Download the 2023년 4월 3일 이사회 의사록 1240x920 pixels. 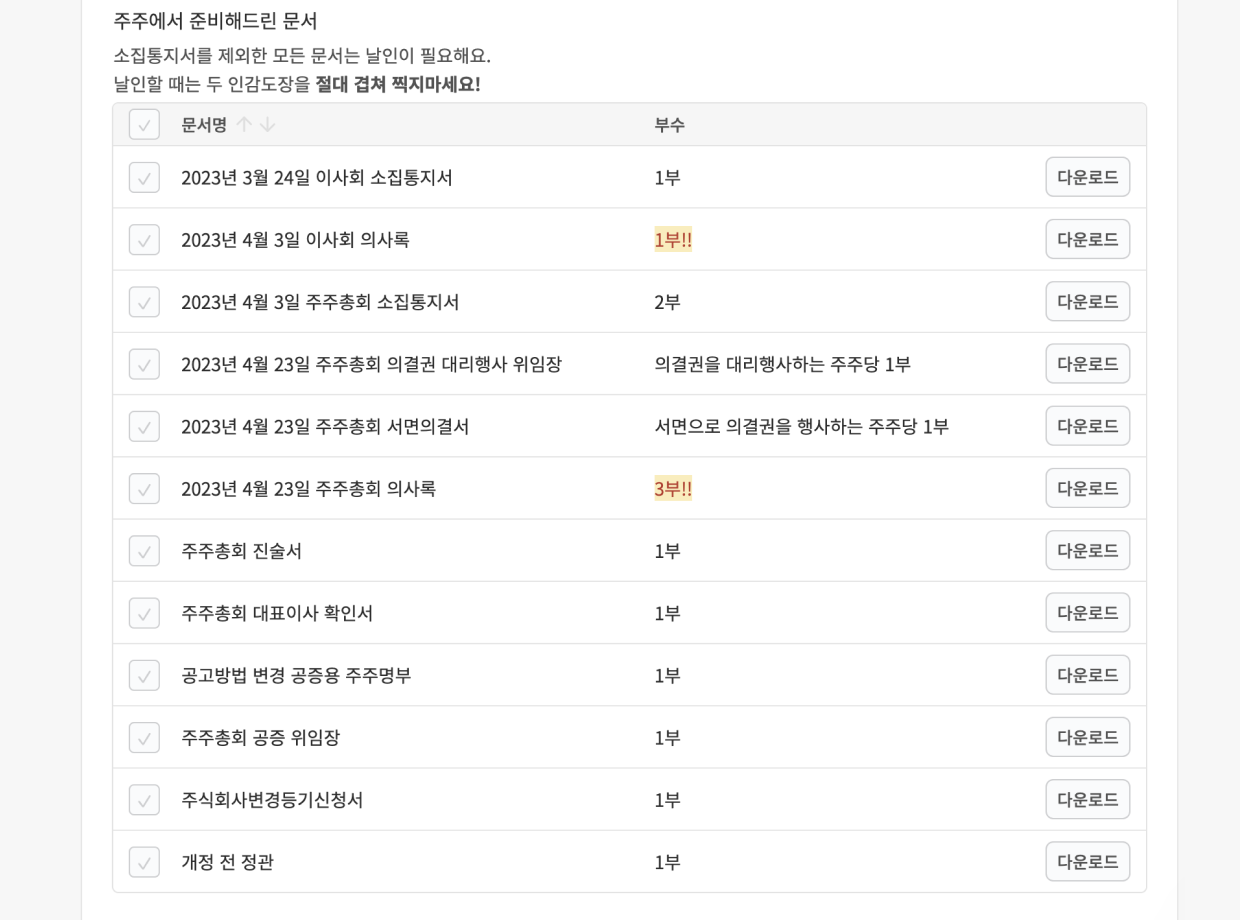(x=1087, y=239)
